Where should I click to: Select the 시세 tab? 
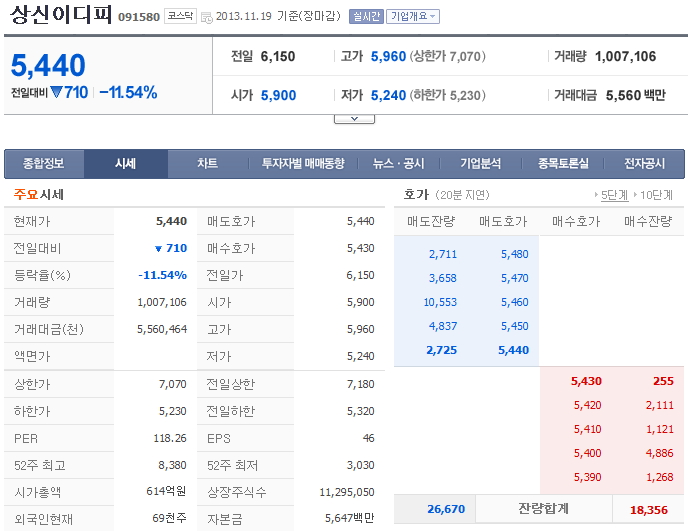(125, 164)
